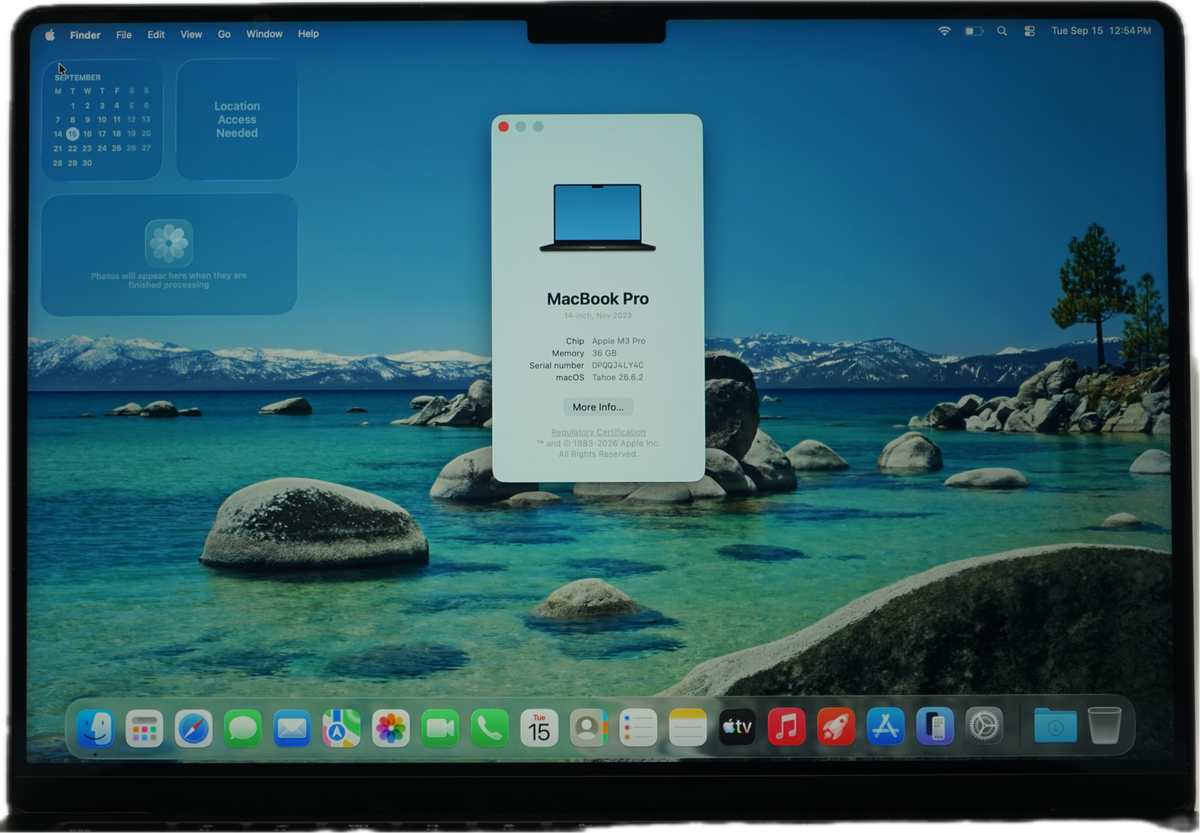Screen dimensions: 1200x833
Task: Click SEPTEMBER heading in calendar widget
Action: coord(78,77)
